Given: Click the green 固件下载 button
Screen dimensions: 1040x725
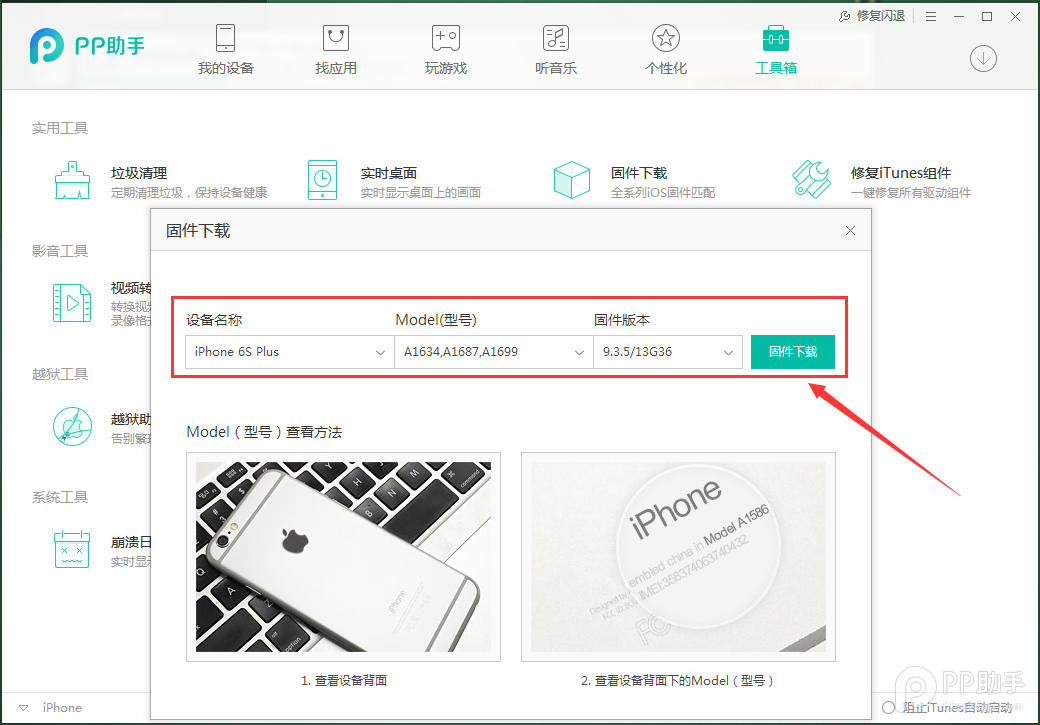Looking at the screenshot, I should click(x=793, y=352).
